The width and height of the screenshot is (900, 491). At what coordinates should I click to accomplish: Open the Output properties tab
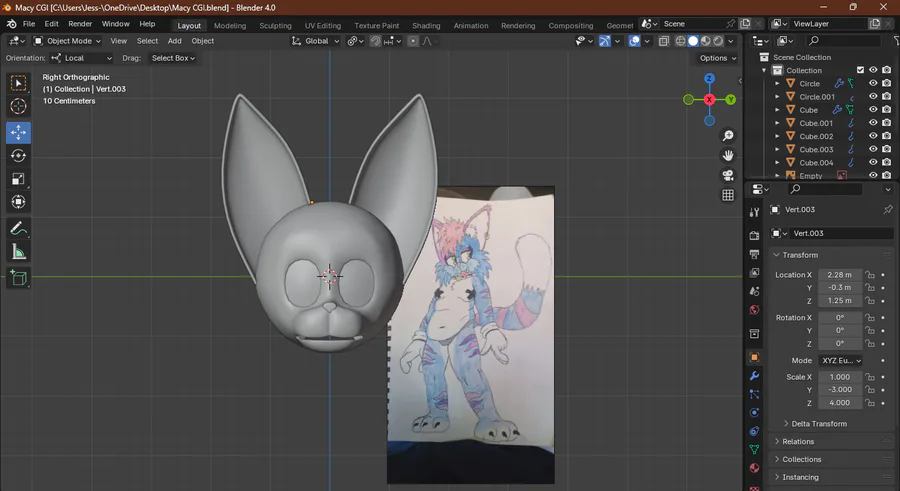(x=754, y=254)
